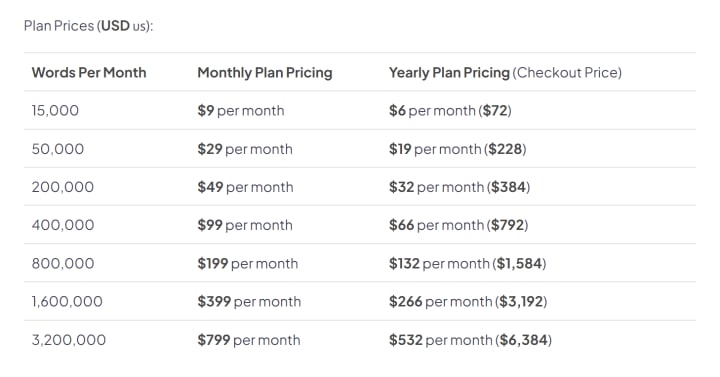Click the Words Per Month column header
720x377 pixels.
[x=89, y=73]
